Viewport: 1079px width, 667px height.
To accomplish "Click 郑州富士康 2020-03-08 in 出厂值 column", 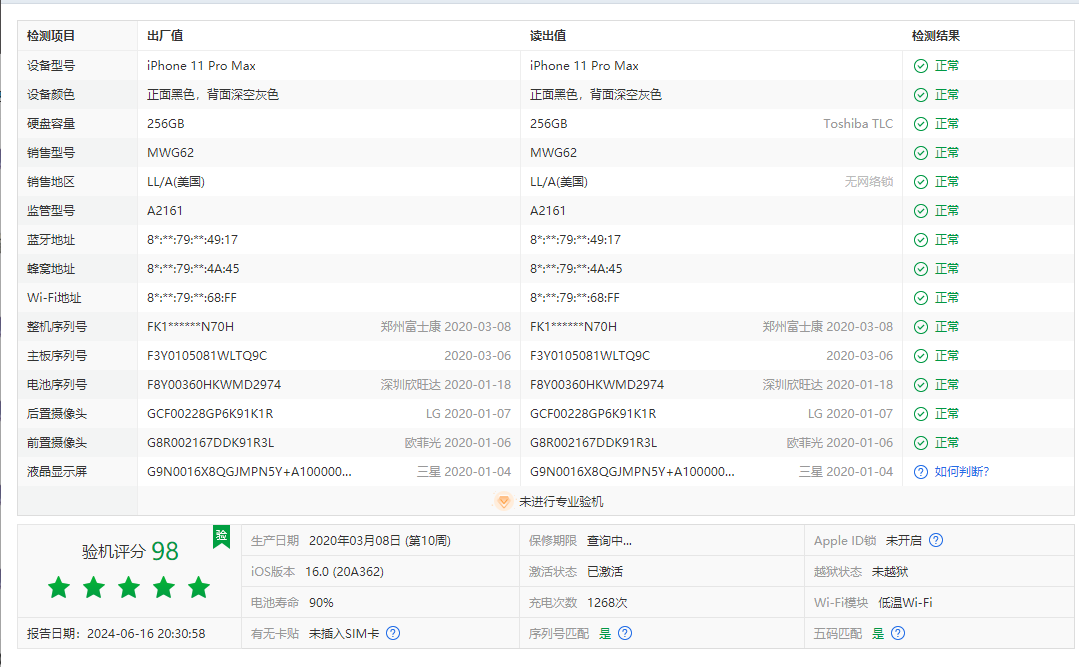I will [446, 327].
